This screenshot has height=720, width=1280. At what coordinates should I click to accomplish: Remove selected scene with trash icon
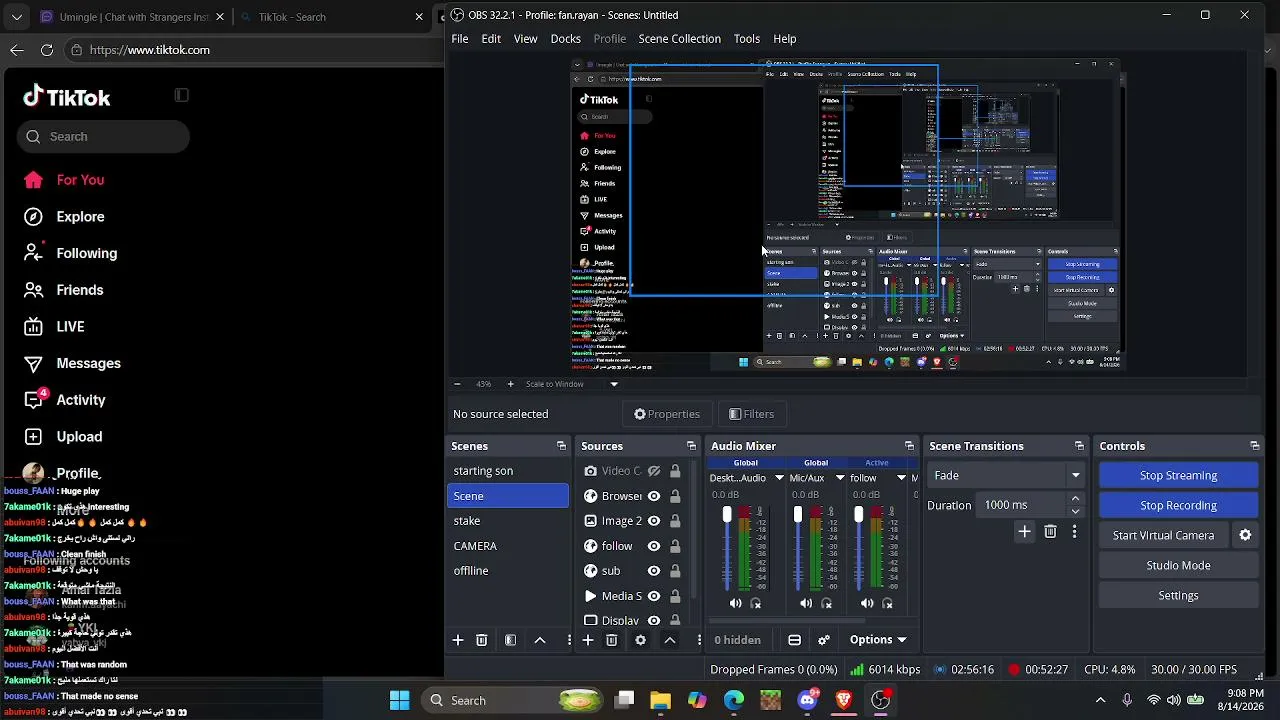(482, 640)
